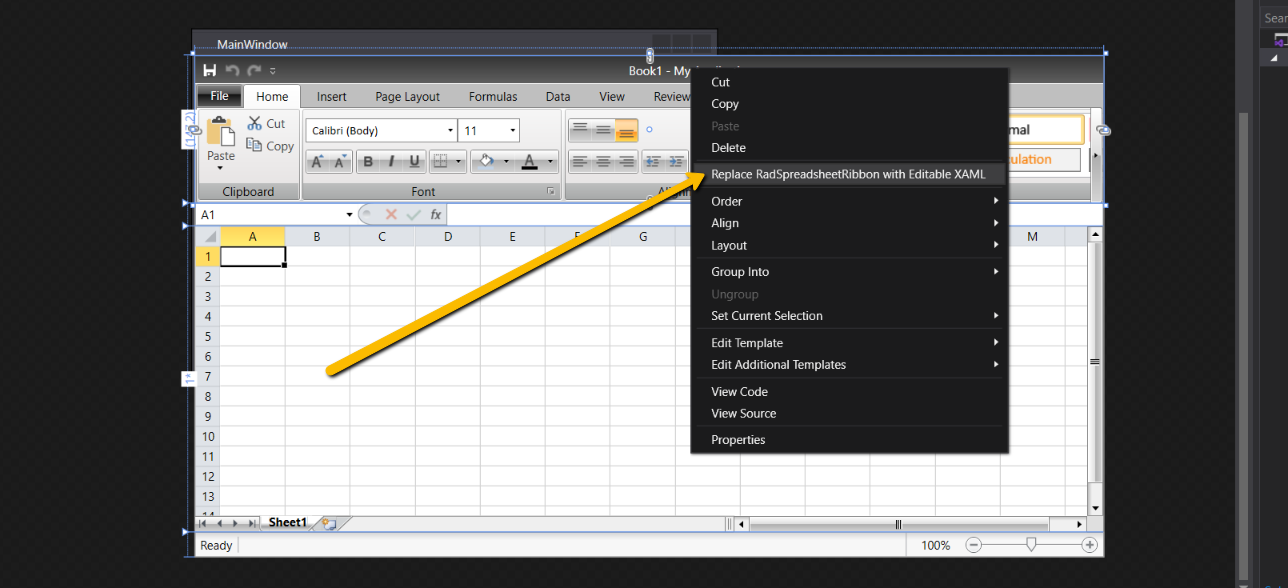Toggle Bold formatting
The width and height of the screenshot is (1288, 588).
(368, 161)
